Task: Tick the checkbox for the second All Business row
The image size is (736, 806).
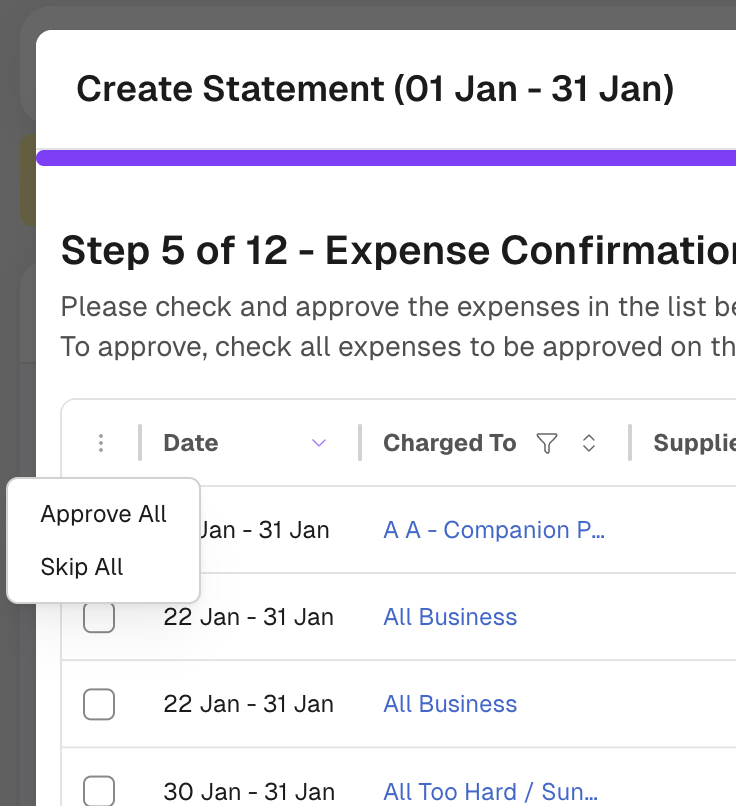Action: click(99, 704)
